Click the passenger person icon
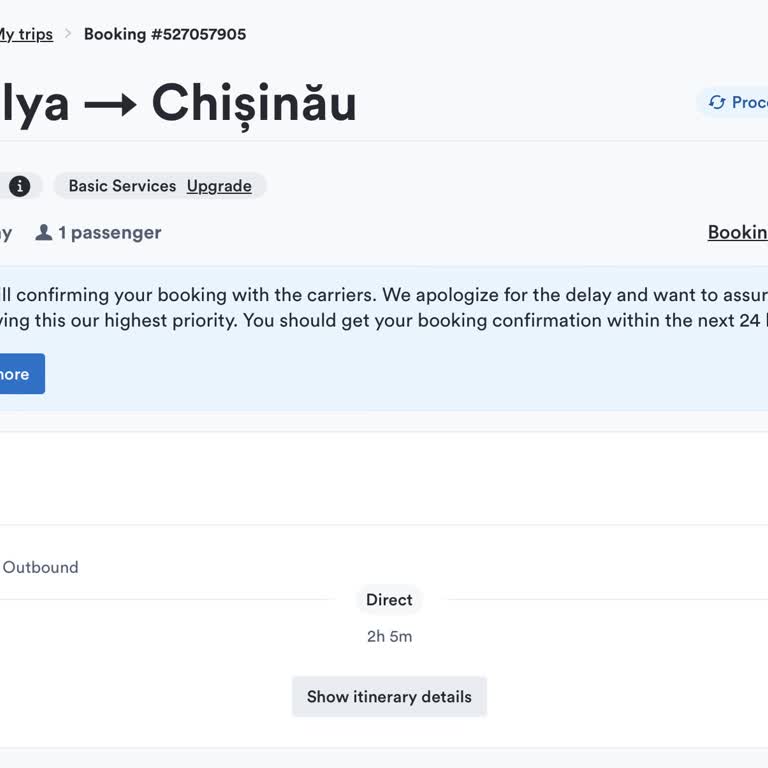768x768 pixels. (x=44, y=232)
